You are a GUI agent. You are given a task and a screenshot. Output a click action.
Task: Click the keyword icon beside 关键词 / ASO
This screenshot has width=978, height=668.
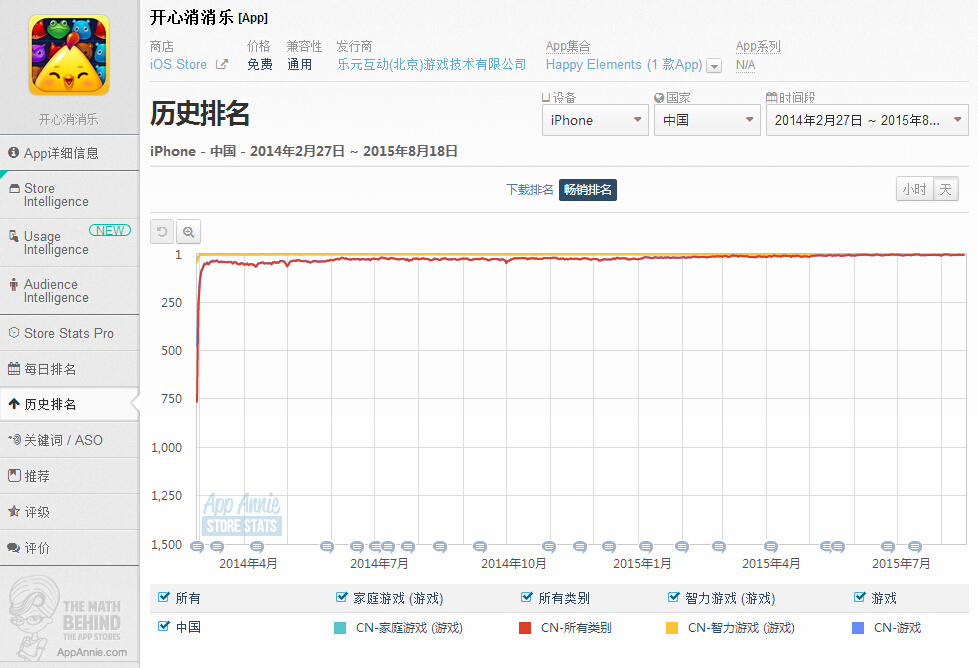[x=14, y=439]
